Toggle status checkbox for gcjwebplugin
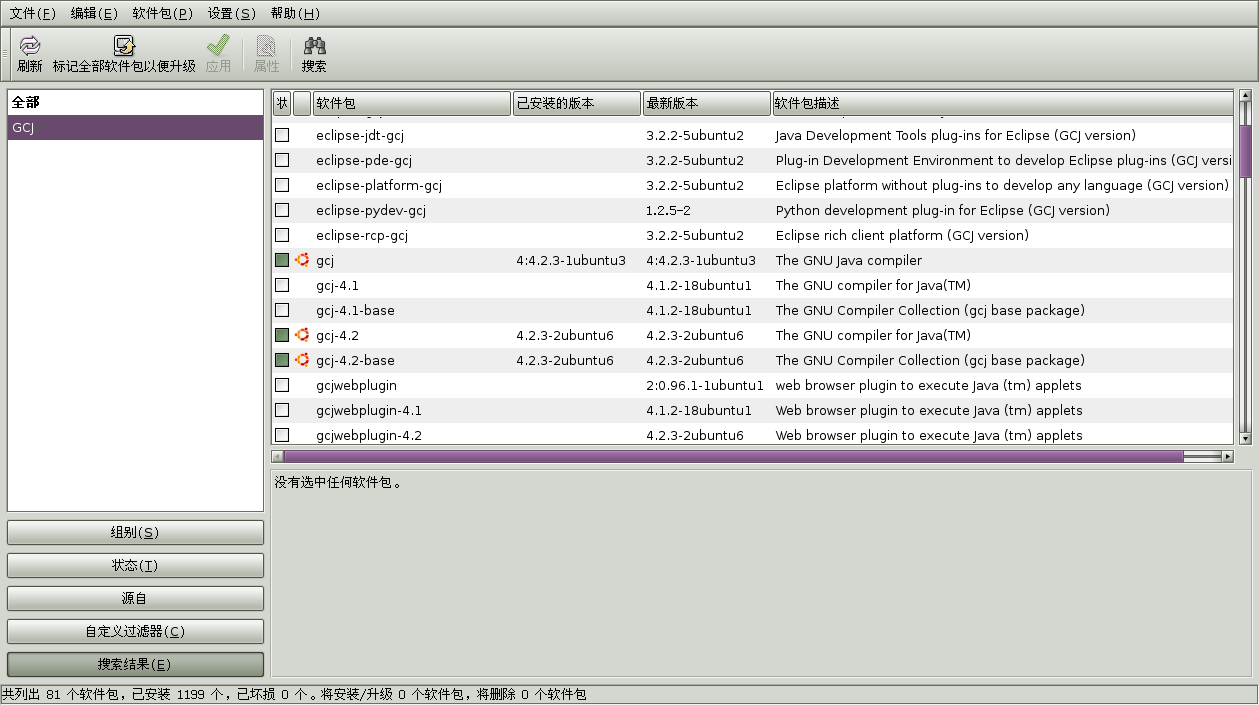The image size is (1259, 705). (x=282, y=385)
